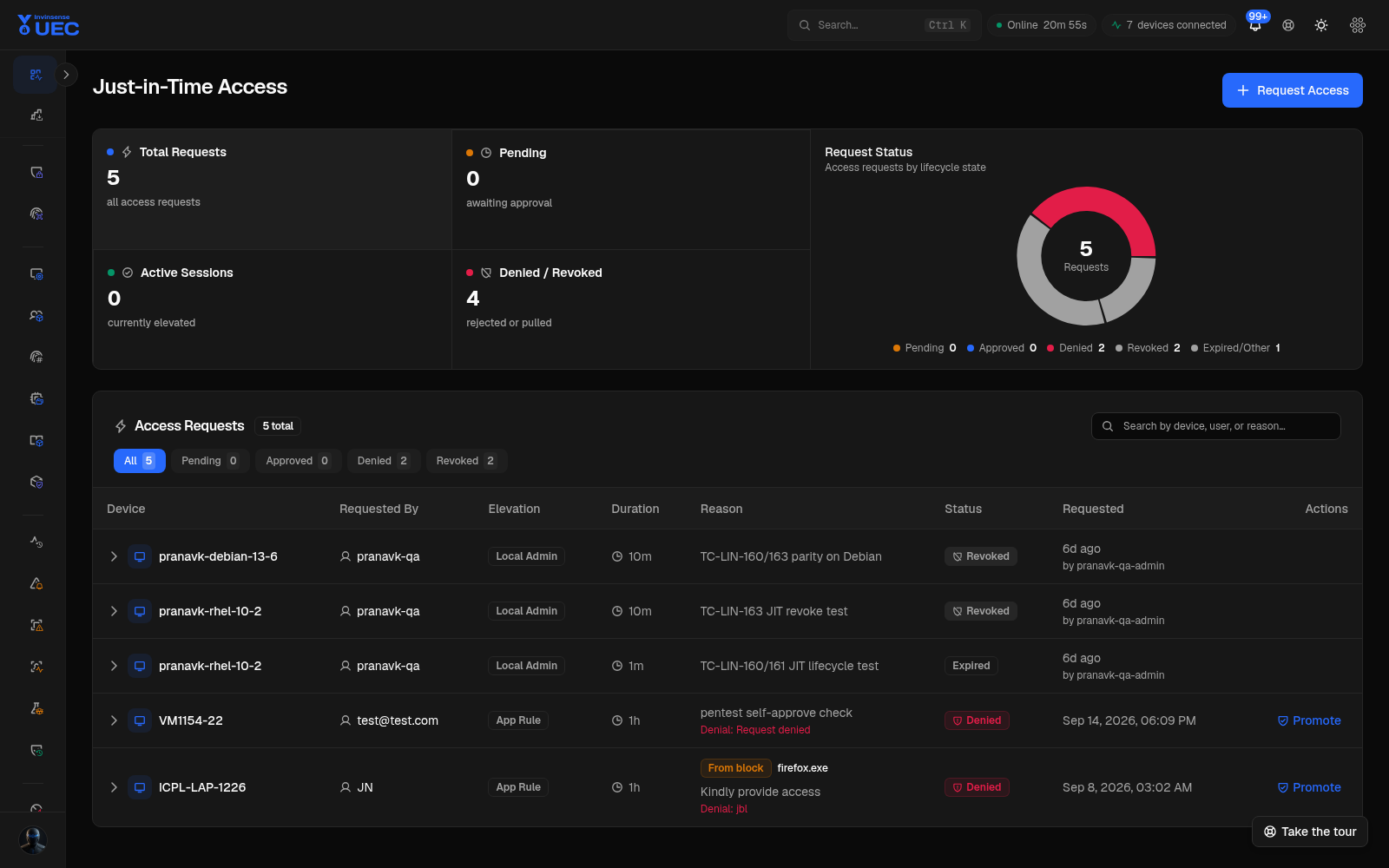Click the blue Approved legend dot

tap(971, 348)
